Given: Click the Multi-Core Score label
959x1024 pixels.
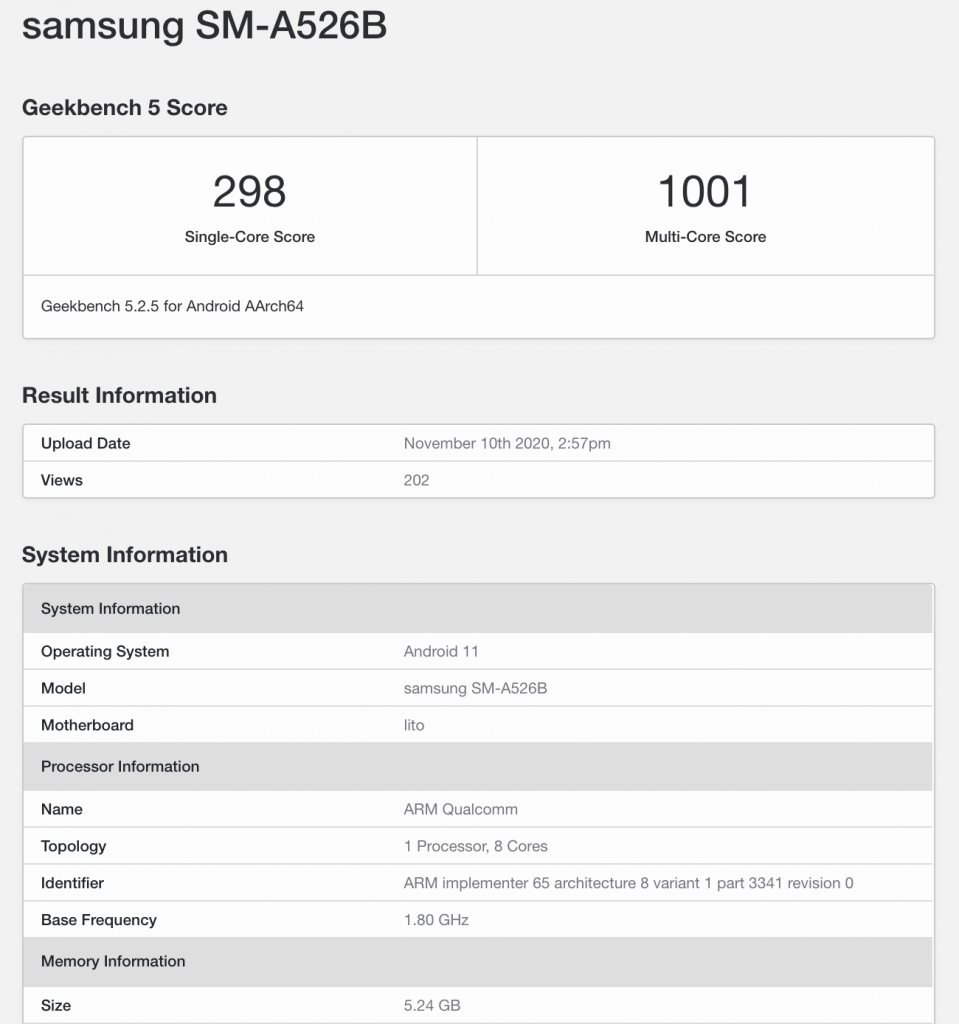Looking at the screenshot, I should pyautogui.click(x=705, y=237).
